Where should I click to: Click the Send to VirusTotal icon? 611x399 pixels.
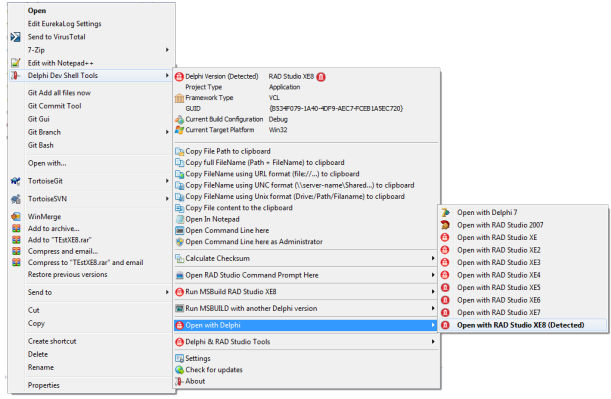tap(16, 37)
